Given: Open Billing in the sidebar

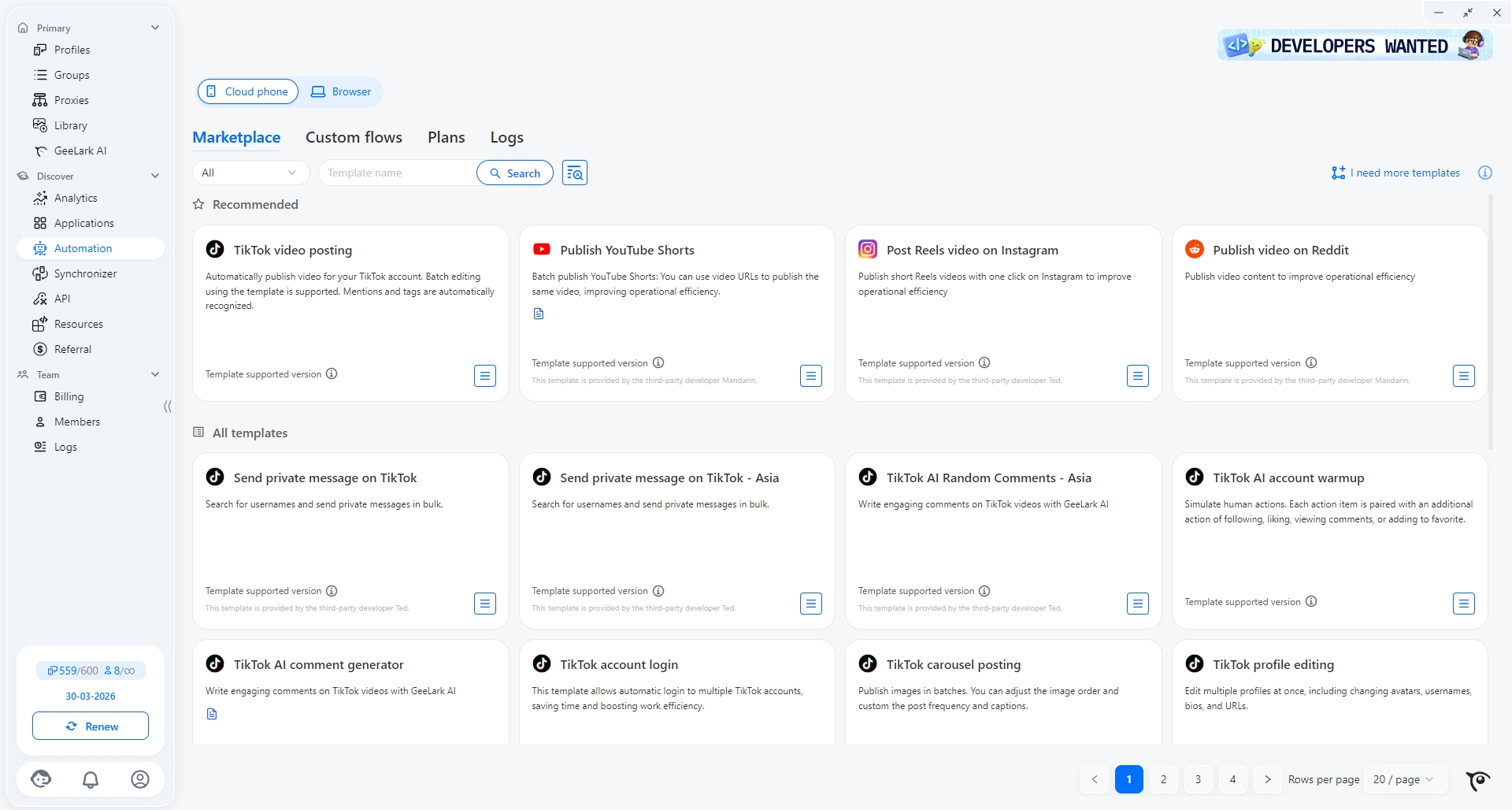Looking at the screenshot, I should tap(91, 396).
